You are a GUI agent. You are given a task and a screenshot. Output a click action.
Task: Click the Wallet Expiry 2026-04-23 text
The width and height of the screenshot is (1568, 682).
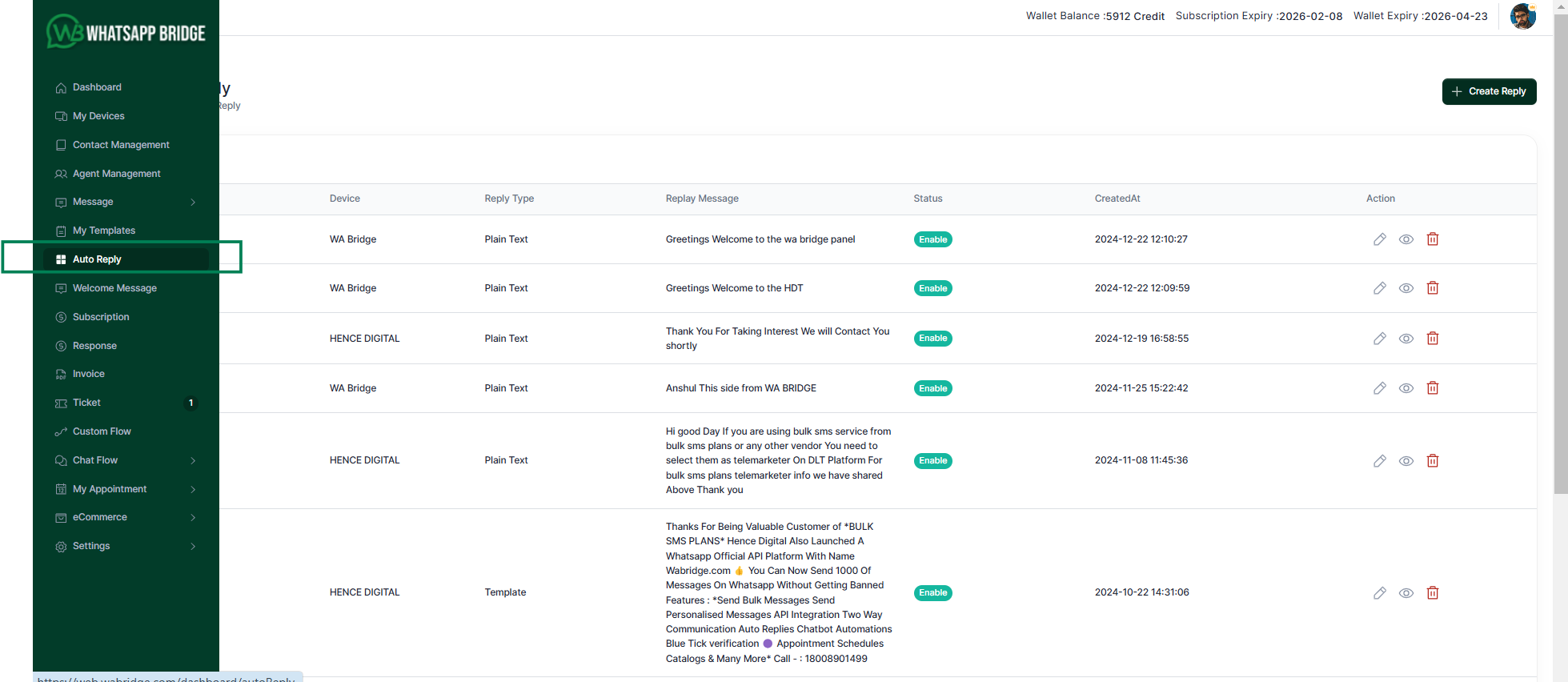point(1421,16)
